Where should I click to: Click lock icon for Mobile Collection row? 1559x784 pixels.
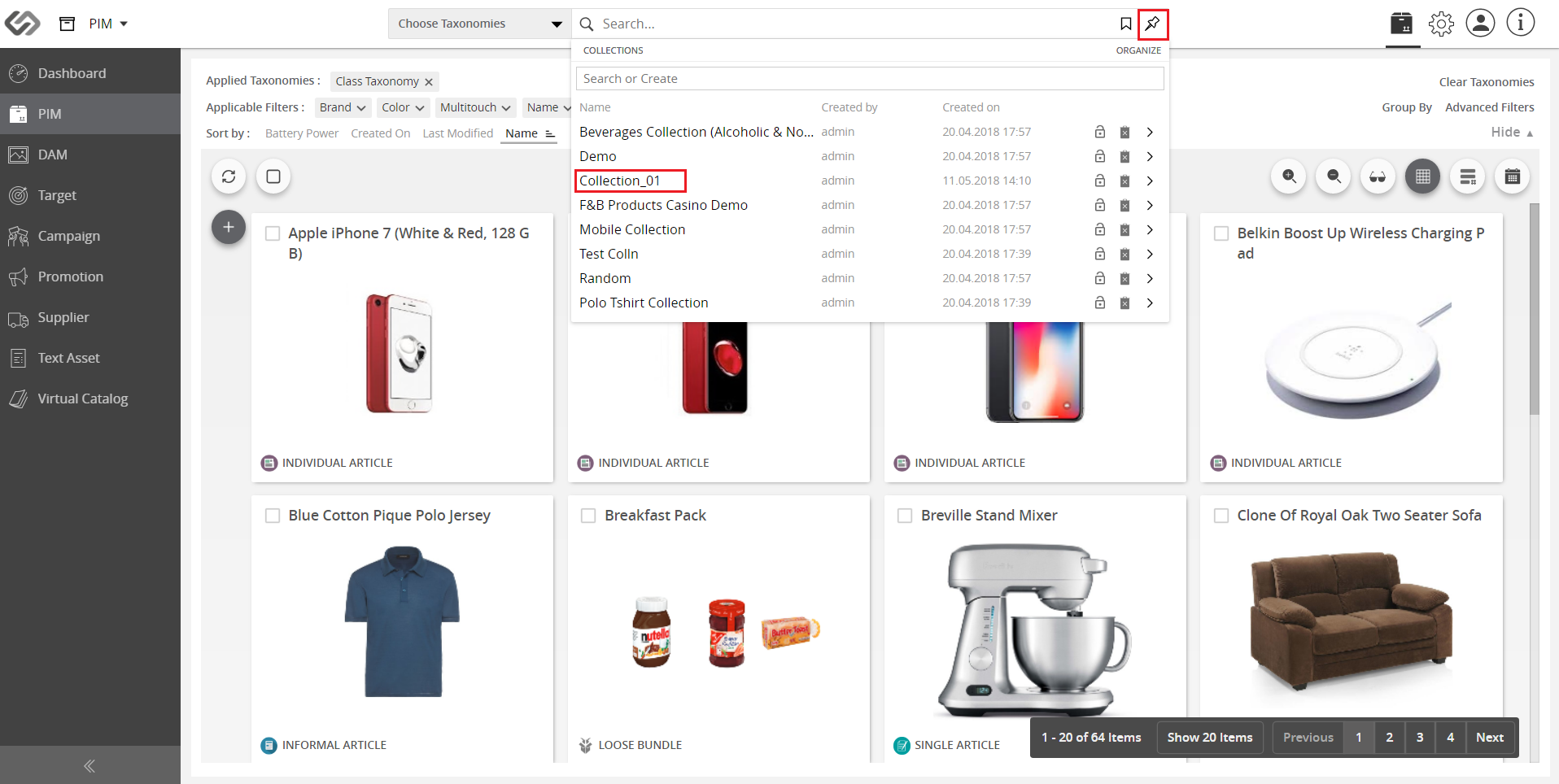[1100, 229]
